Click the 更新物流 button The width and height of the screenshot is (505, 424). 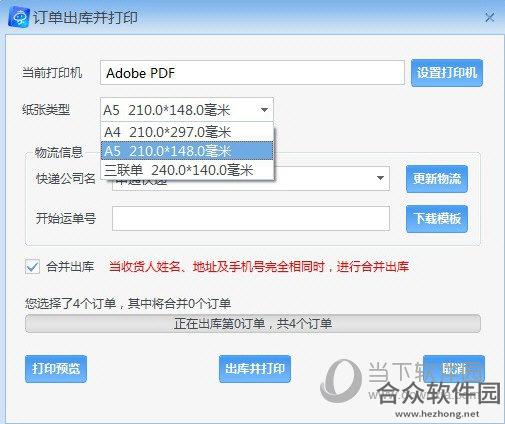437,179
